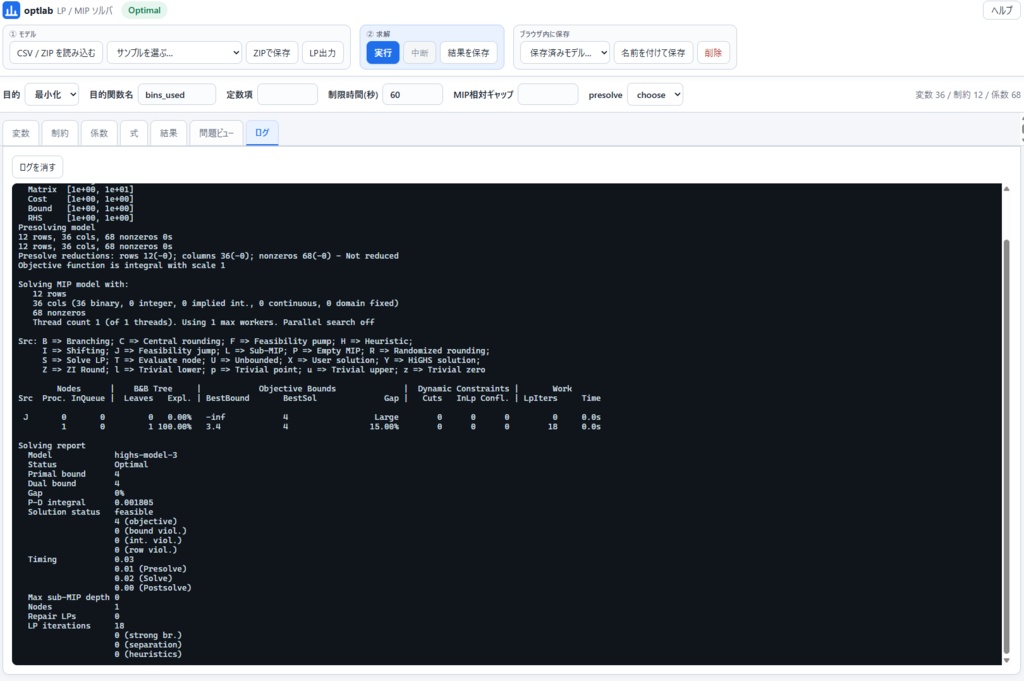1024x681 pixels.
Task: Click the ZIPで保存 button
Action: (272, 53)
